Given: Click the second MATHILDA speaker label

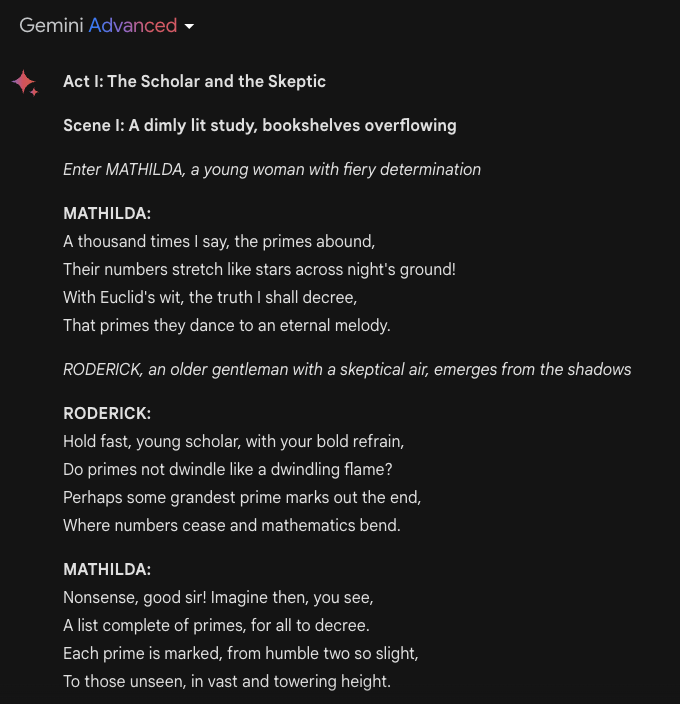Looking at the screenshot, I should (x=107, y=569).
